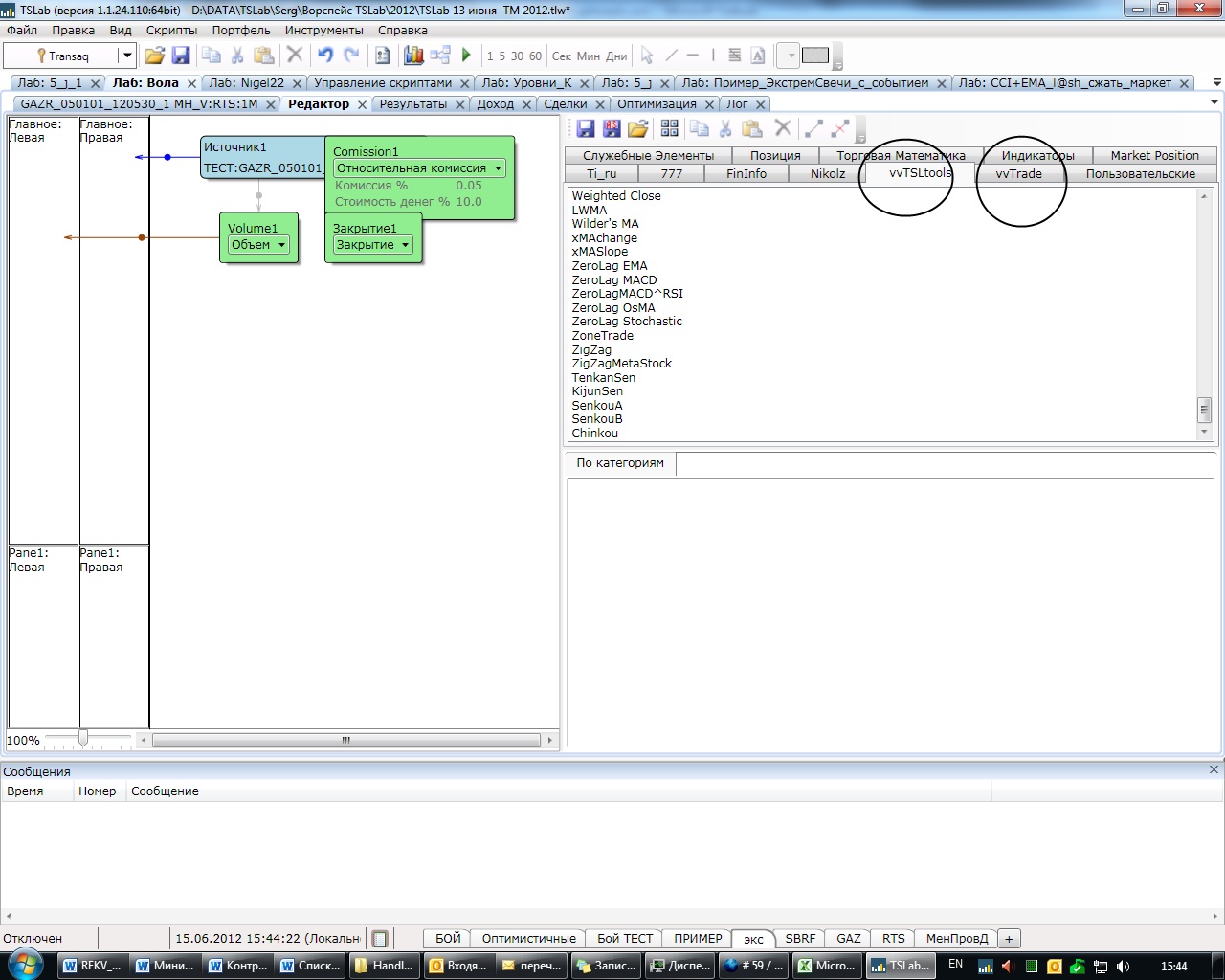Open folder icon in editor panel toolbar
The height and width of the screenshot is (980, 1225).
638,128
